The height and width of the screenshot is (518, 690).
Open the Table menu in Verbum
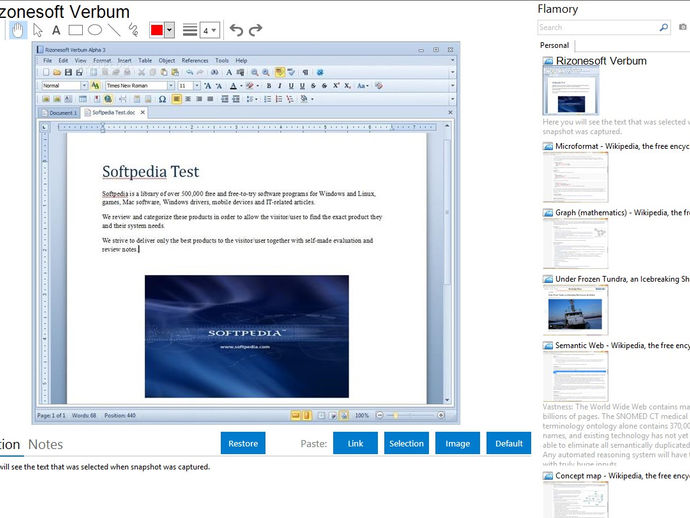point(145,60)
